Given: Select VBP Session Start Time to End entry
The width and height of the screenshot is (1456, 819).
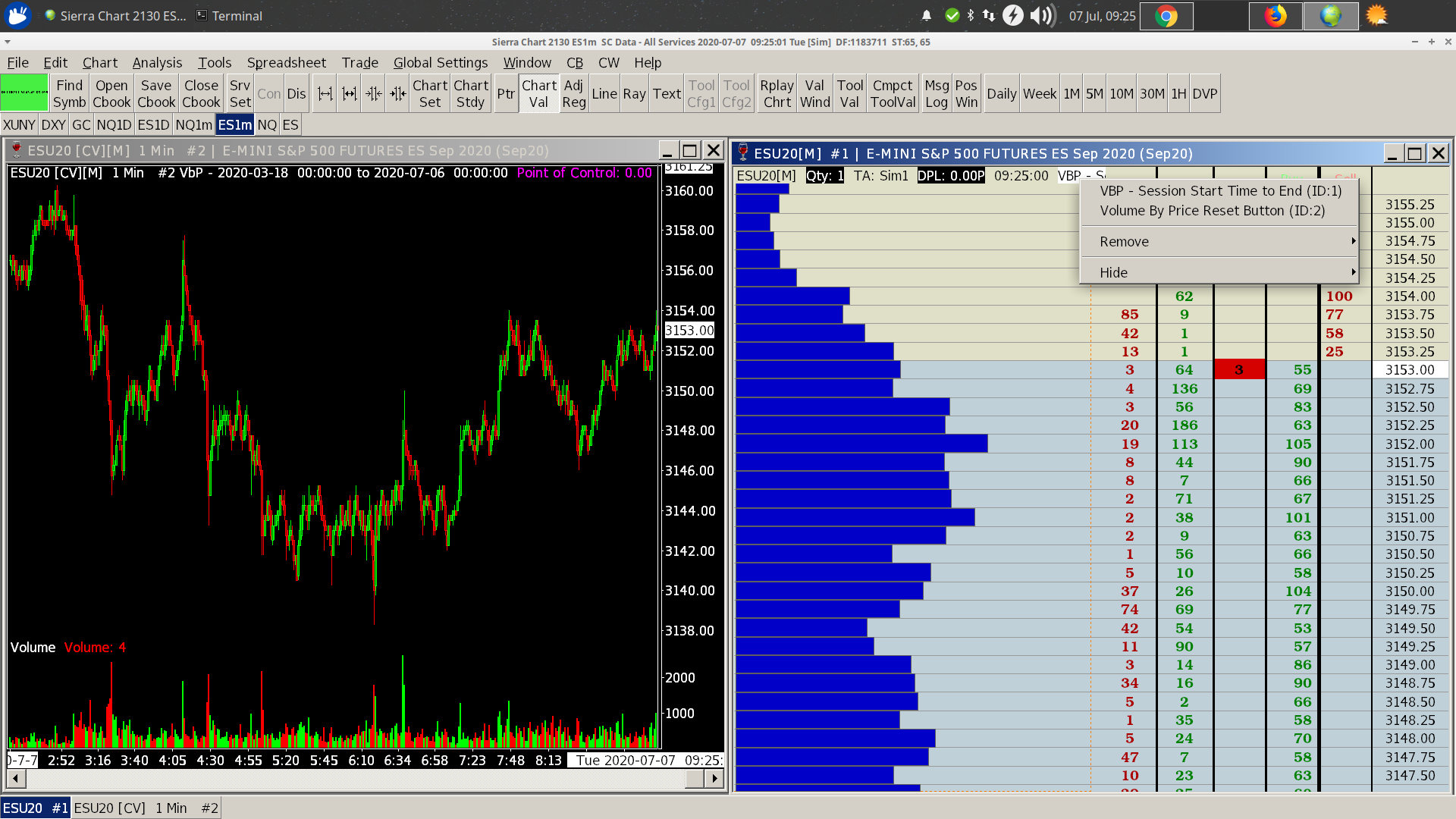Looking at the screenshot, I should click(x=1220, y=191).
